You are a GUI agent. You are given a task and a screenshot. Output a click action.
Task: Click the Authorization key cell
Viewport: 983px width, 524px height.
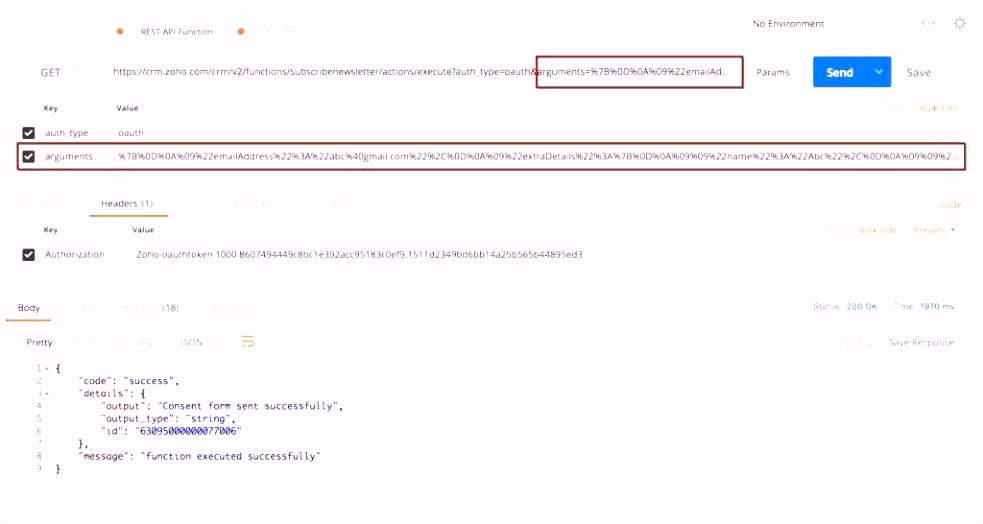[75, 254]
